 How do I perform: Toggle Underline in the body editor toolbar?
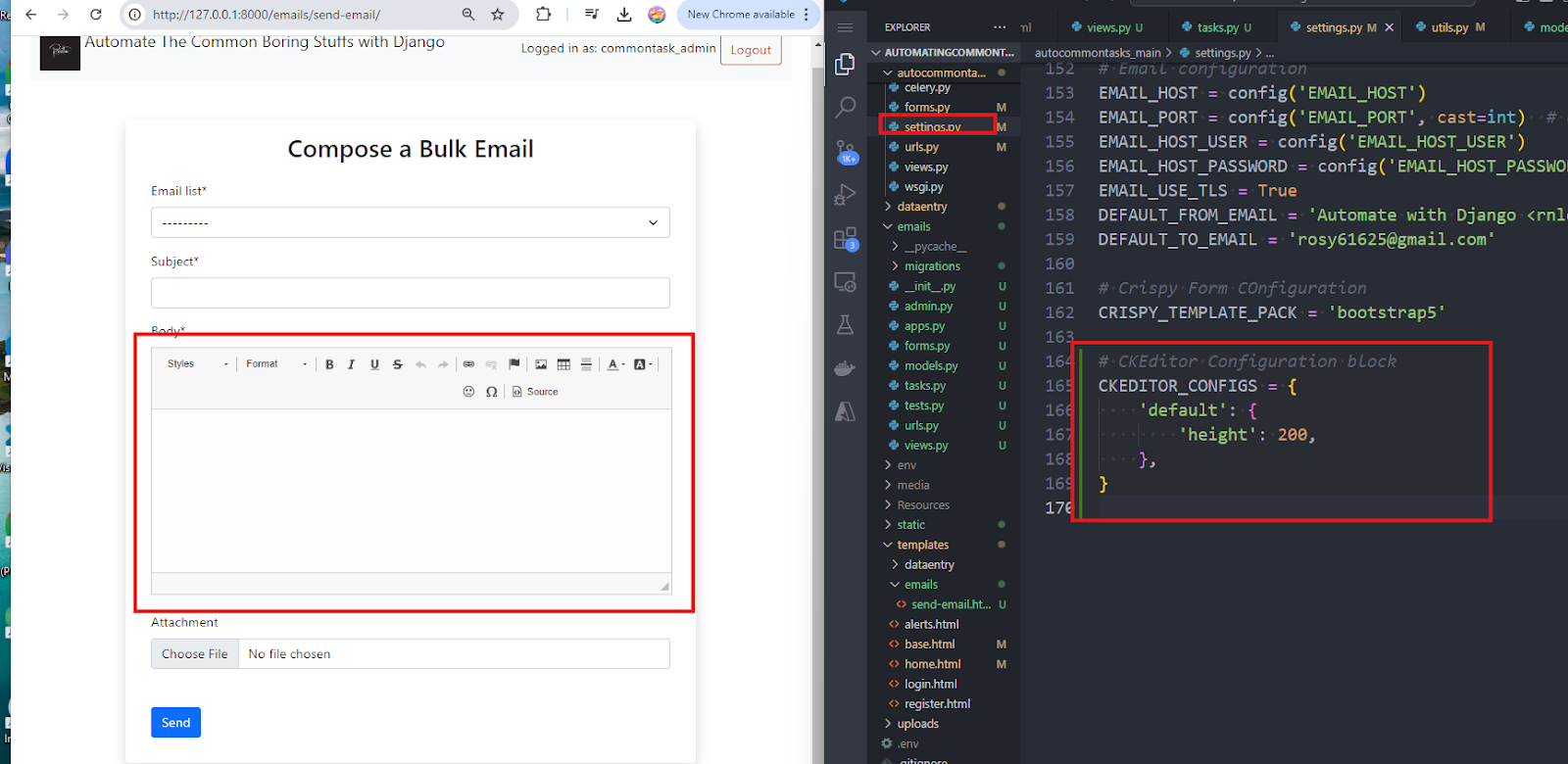[374, 364]
